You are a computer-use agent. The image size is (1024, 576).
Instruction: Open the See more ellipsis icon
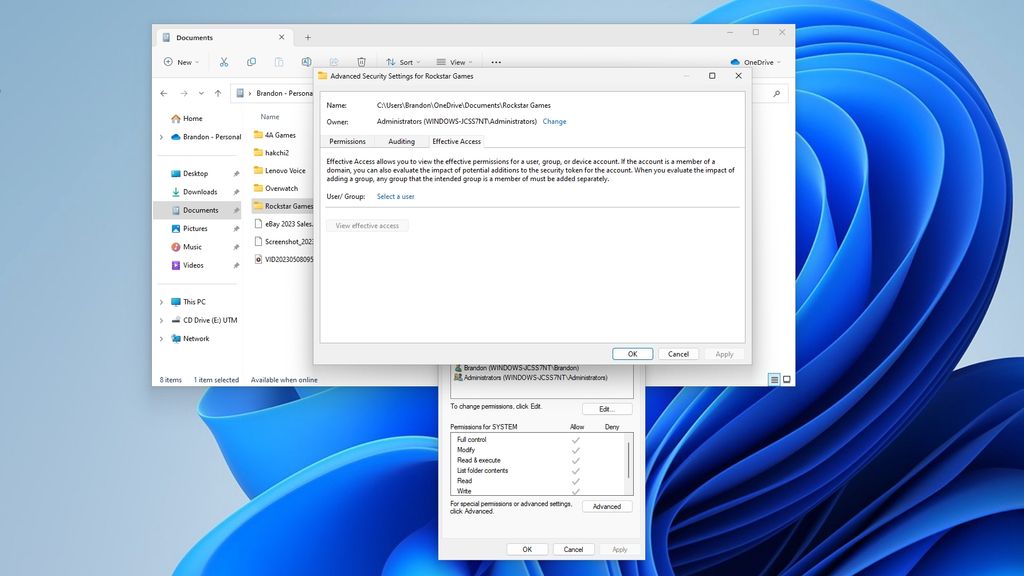tap(495, 61)
